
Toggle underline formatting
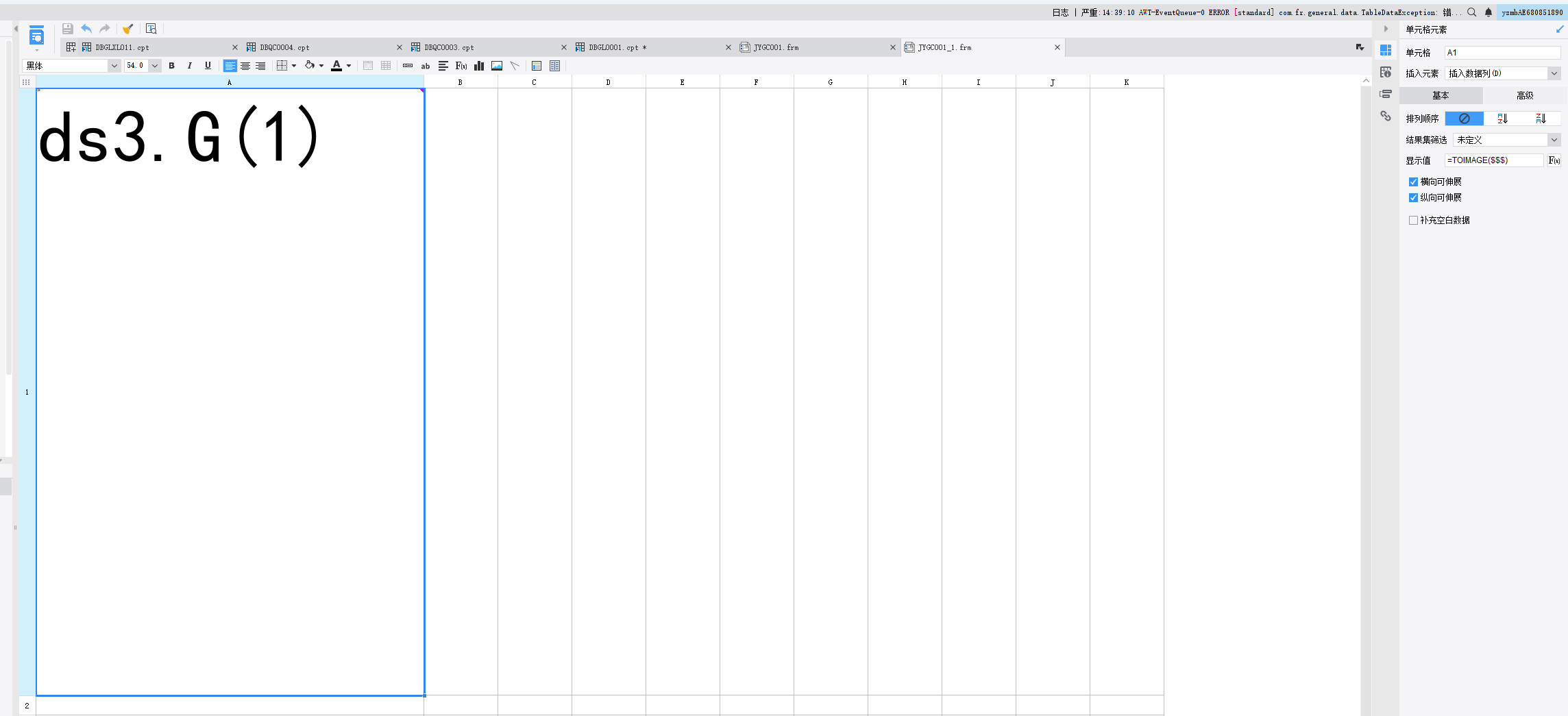[208, 66]
